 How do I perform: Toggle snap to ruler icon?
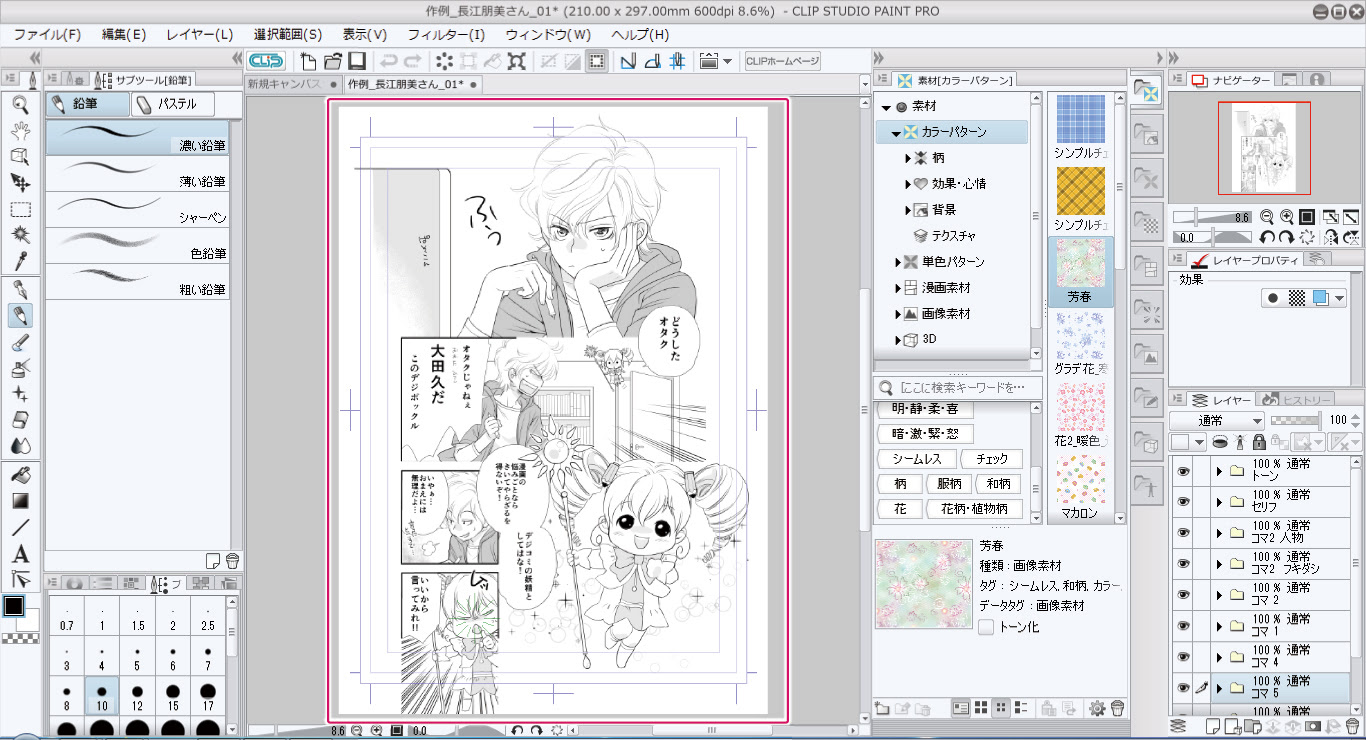tap(628, 61)
